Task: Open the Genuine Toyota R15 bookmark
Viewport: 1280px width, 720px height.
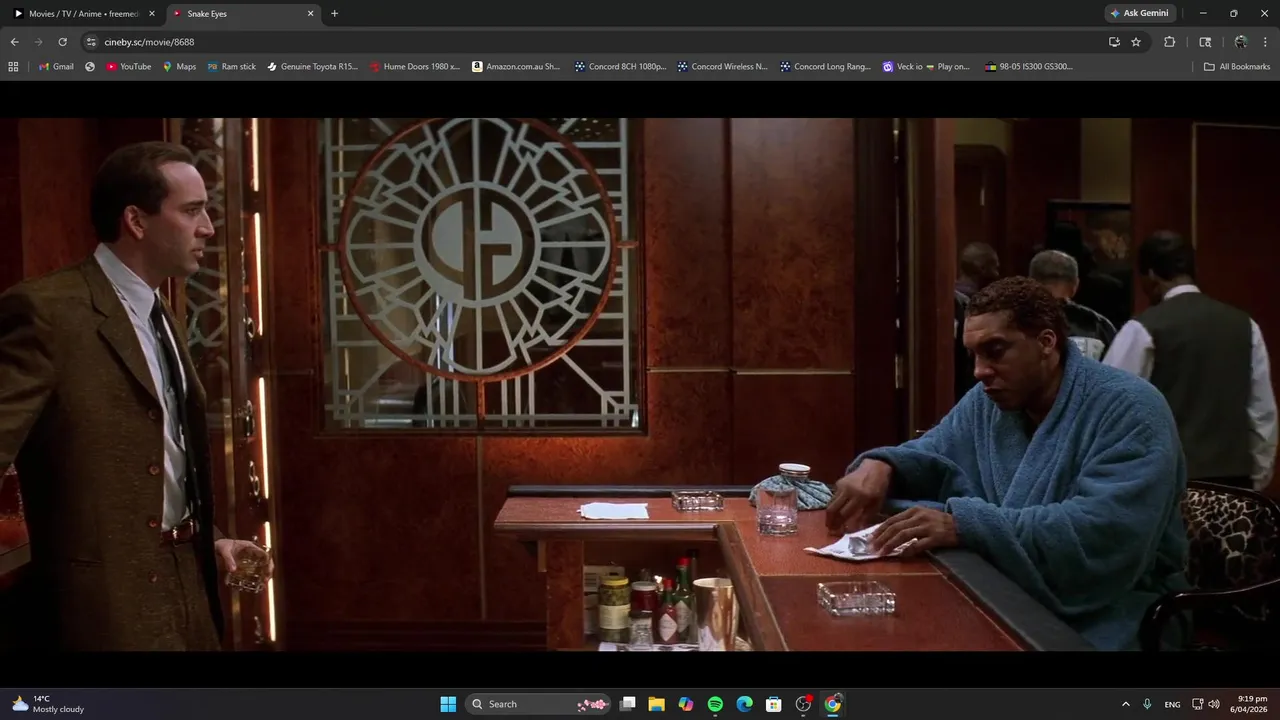Action: (312, 67)
